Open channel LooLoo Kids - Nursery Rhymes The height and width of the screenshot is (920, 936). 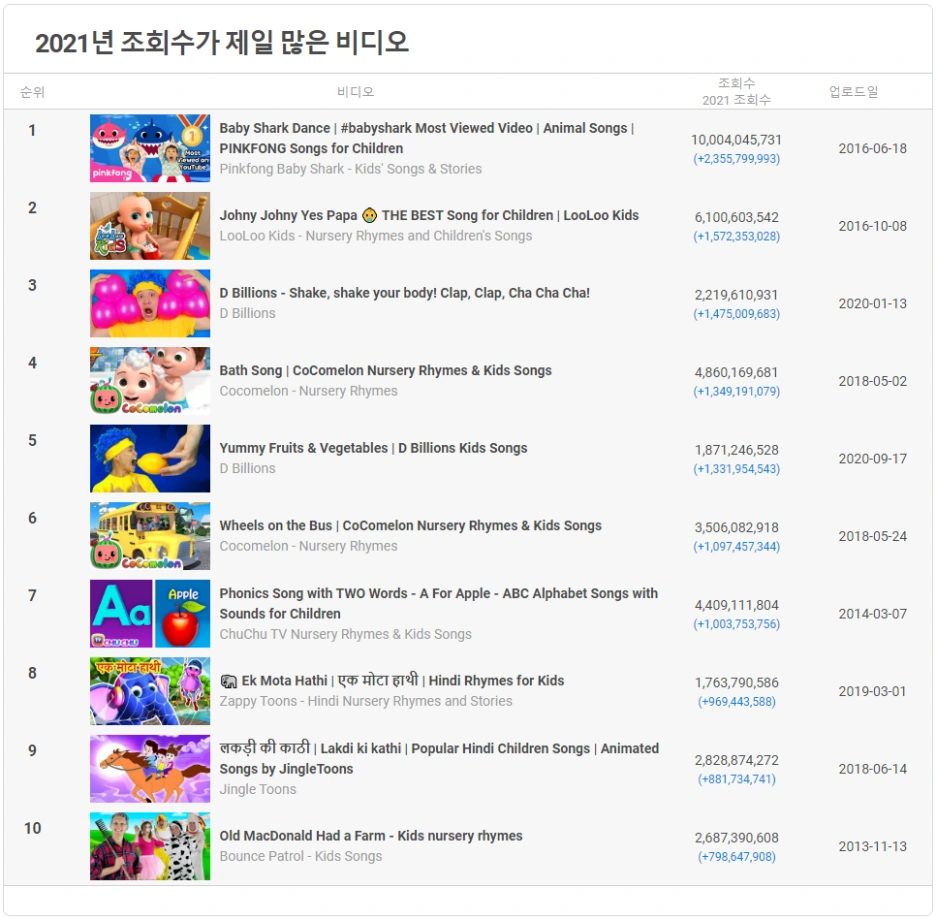[x=375, y=236]
